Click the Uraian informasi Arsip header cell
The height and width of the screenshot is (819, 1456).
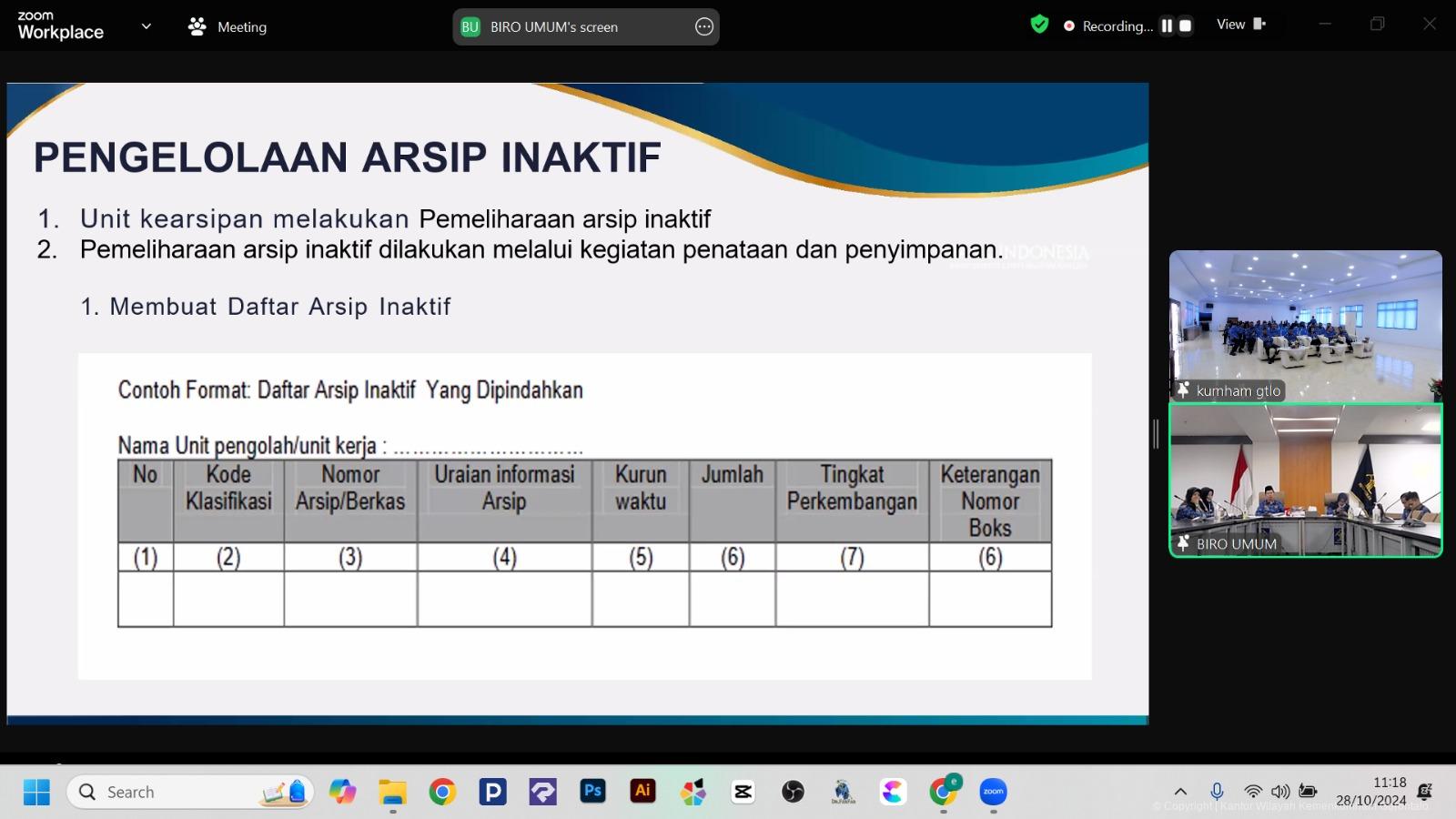(505, 500)
